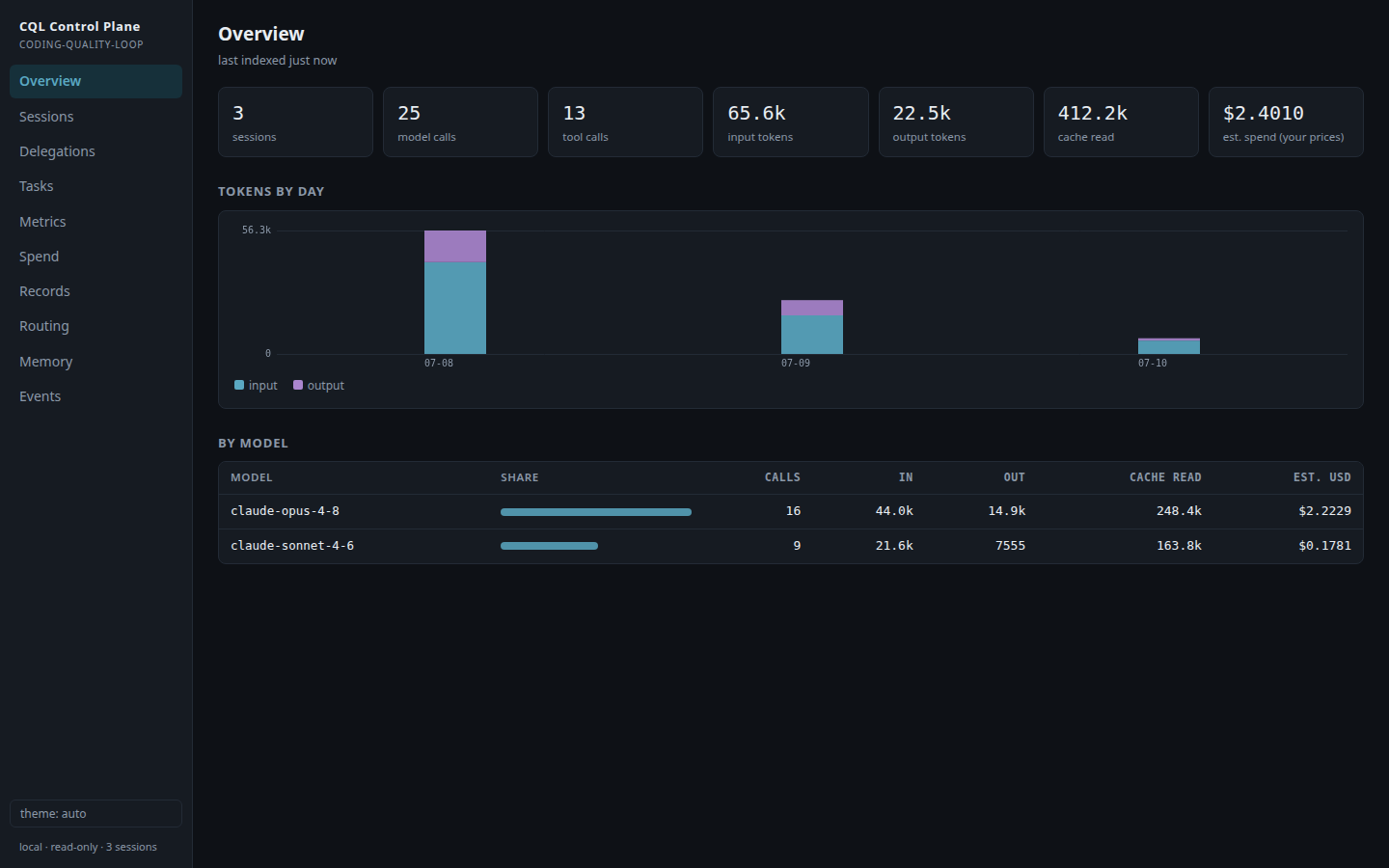Click the 44.0k input value
This screenshot has width=1389, height=868.
click(x=894, y=511)
